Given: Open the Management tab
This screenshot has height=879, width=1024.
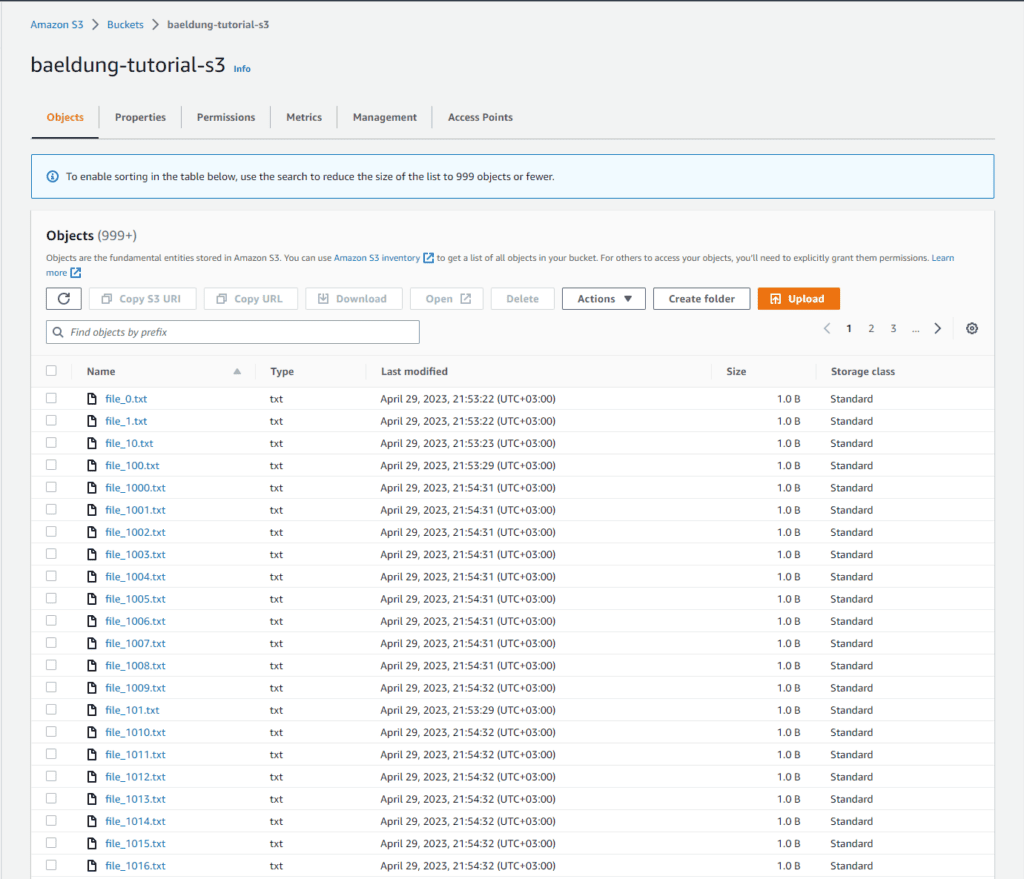Looking at the screenshot, I should point(384,117).
